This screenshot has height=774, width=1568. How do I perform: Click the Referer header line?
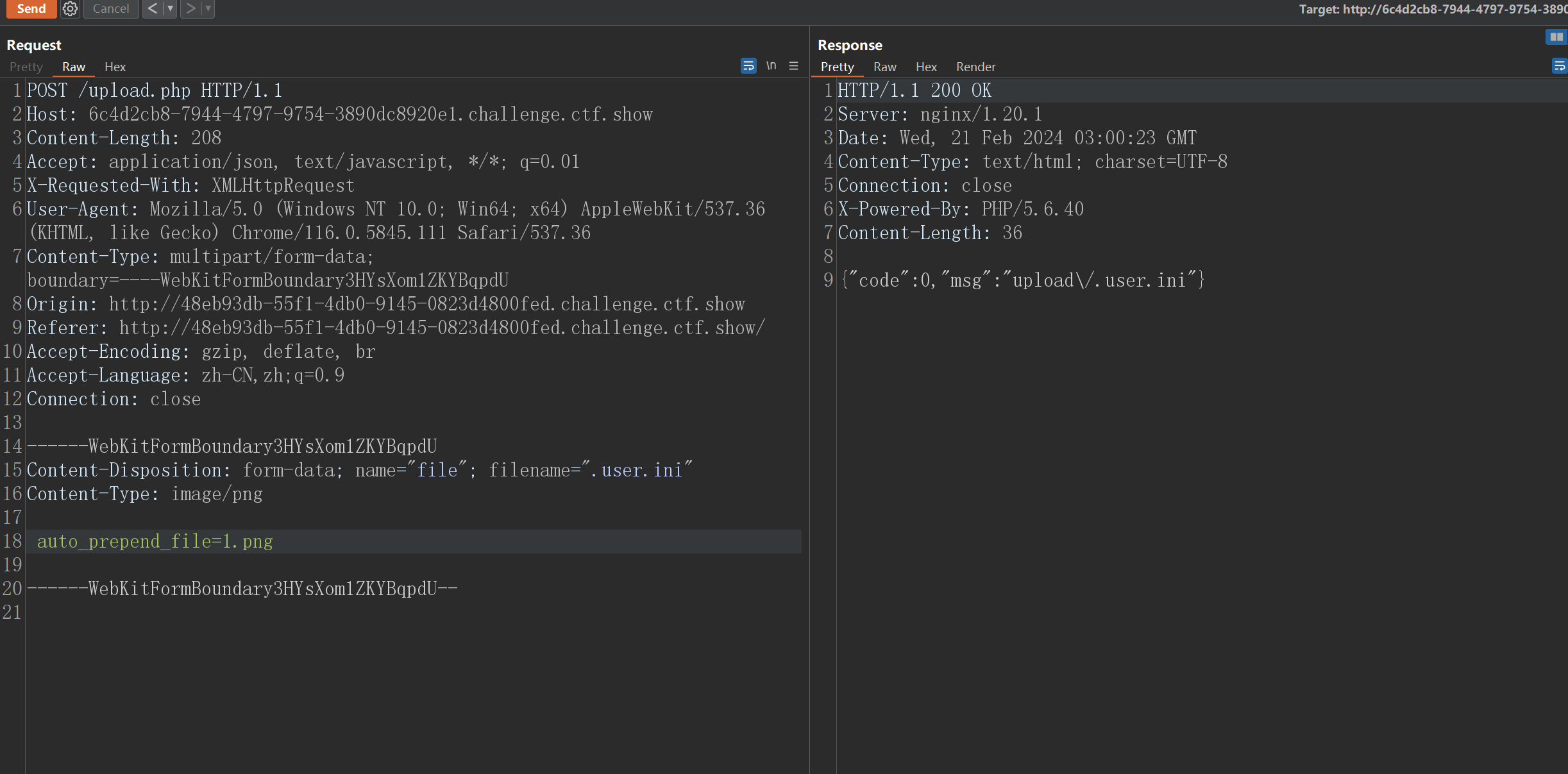click(x=396, y=328)
